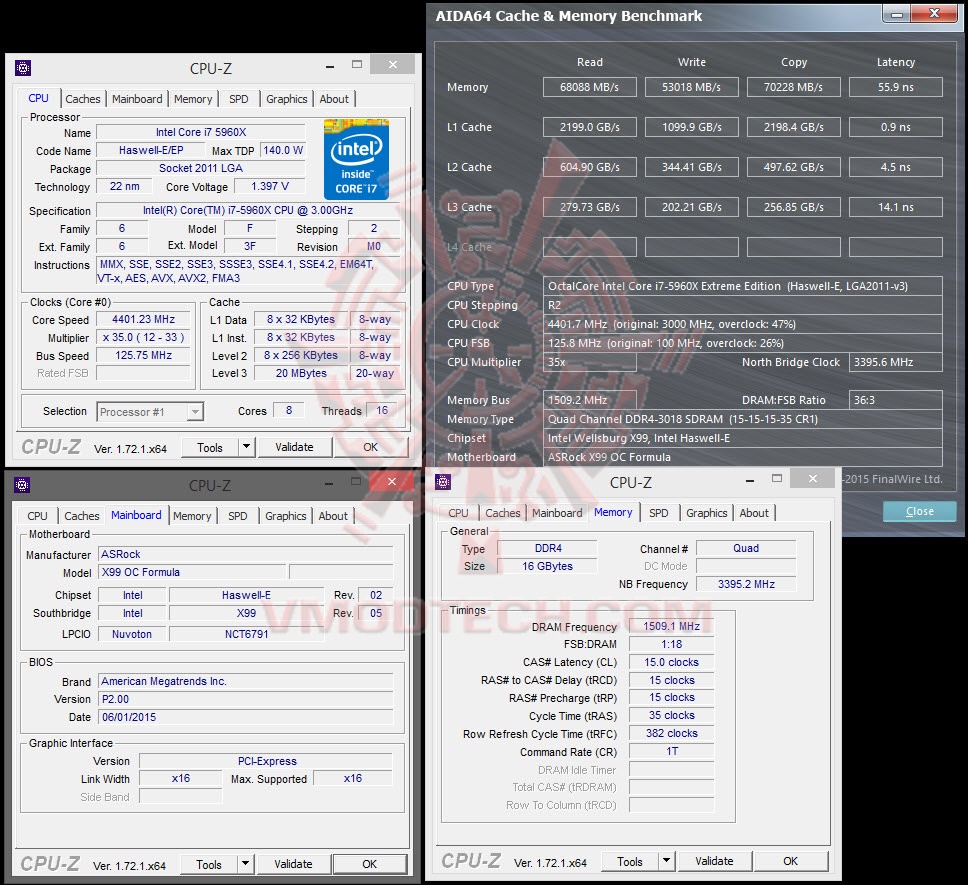Viewport: 968px width, 885px height.
Task: Click North Bridge Clock 3395.6 MHz value
Action: 896,362
